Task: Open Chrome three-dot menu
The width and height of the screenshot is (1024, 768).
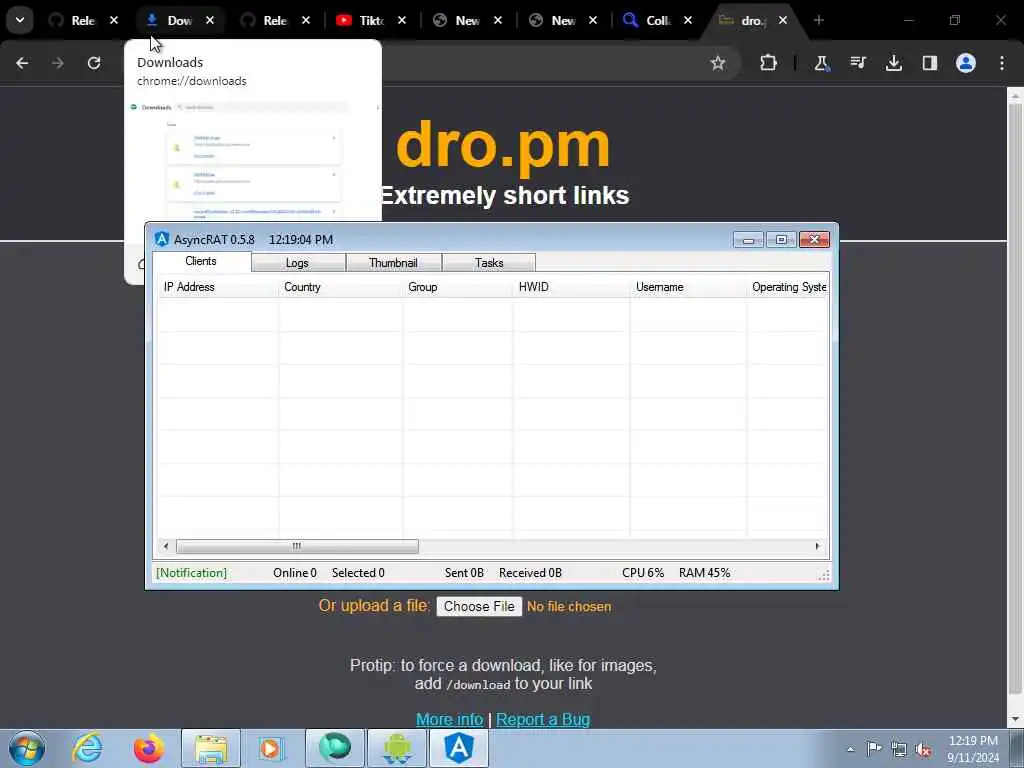Action: (x=1002, y=63)
